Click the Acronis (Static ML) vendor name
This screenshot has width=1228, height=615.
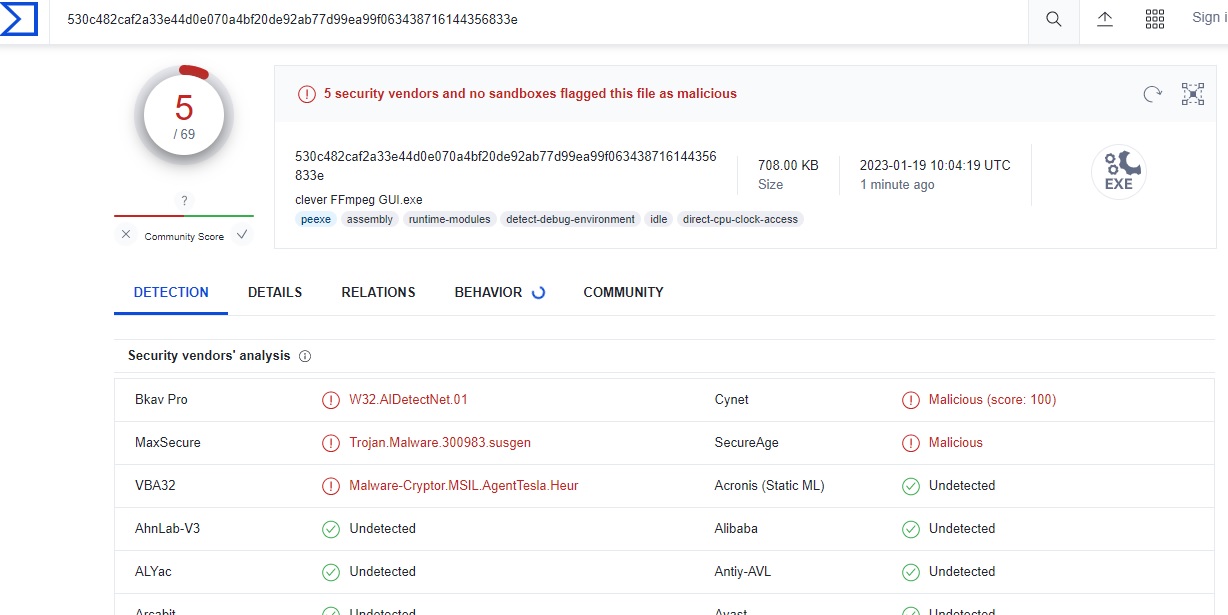pyautogui.click(x=770, y=486)
